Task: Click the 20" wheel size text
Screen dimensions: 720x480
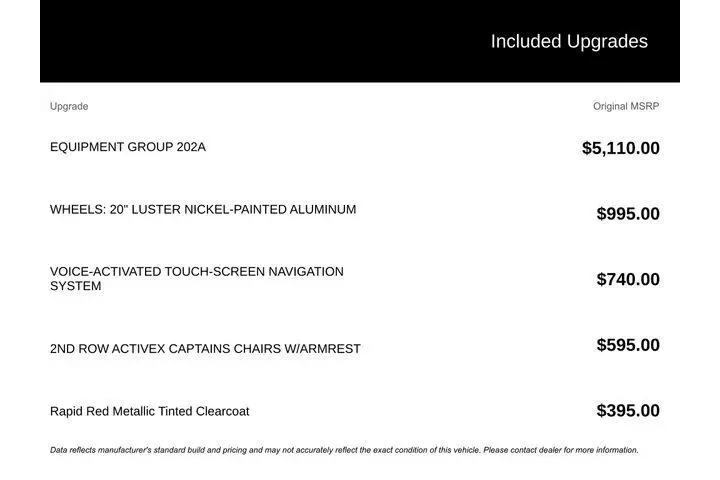Action: coord(119,209)
